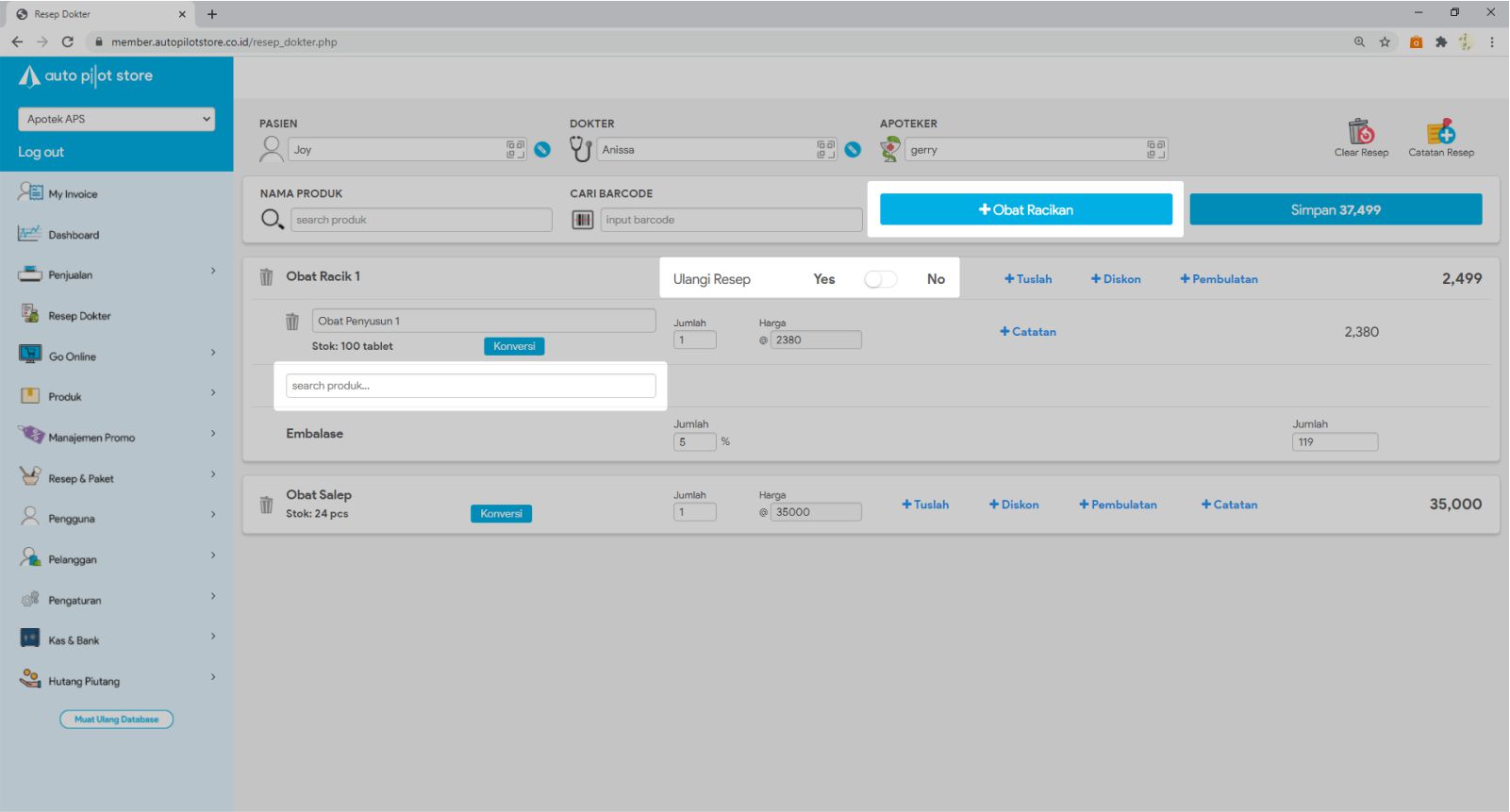Click the barcode icon under Cari Barcode
Image resolution: width=1510 pixels, height=812 pixels.
coord(583,220)
